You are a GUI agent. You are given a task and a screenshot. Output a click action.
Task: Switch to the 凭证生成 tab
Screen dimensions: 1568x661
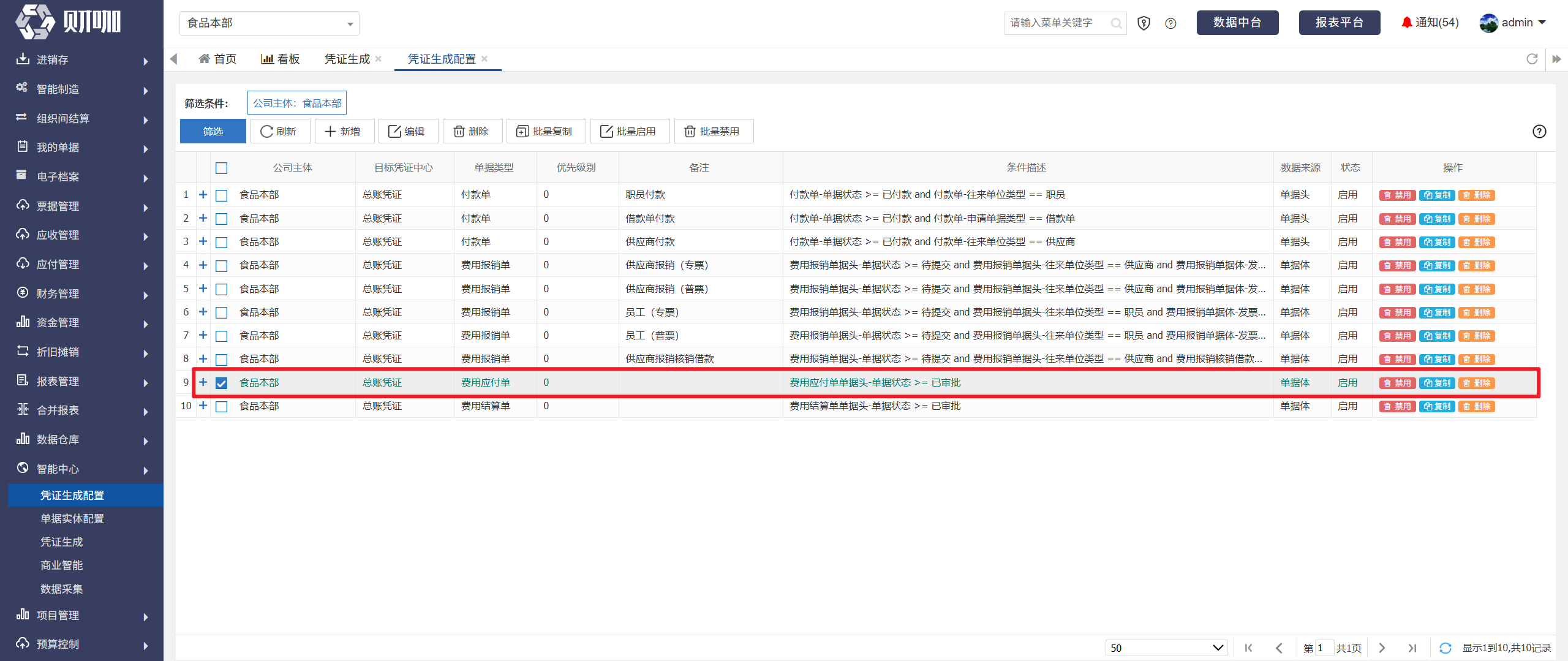[347, 59]
